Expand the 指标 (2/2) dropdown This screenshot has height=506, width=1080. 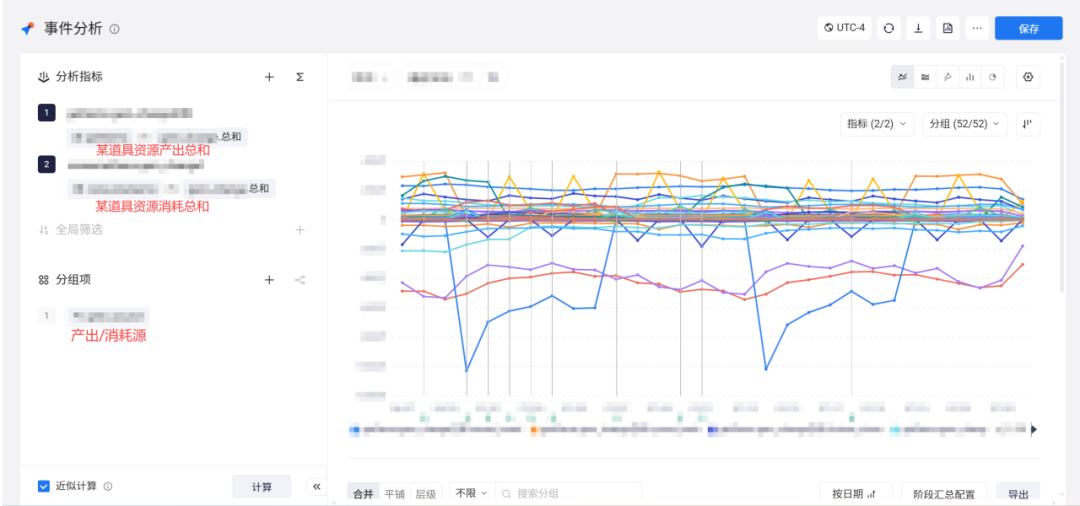[877, 124]
